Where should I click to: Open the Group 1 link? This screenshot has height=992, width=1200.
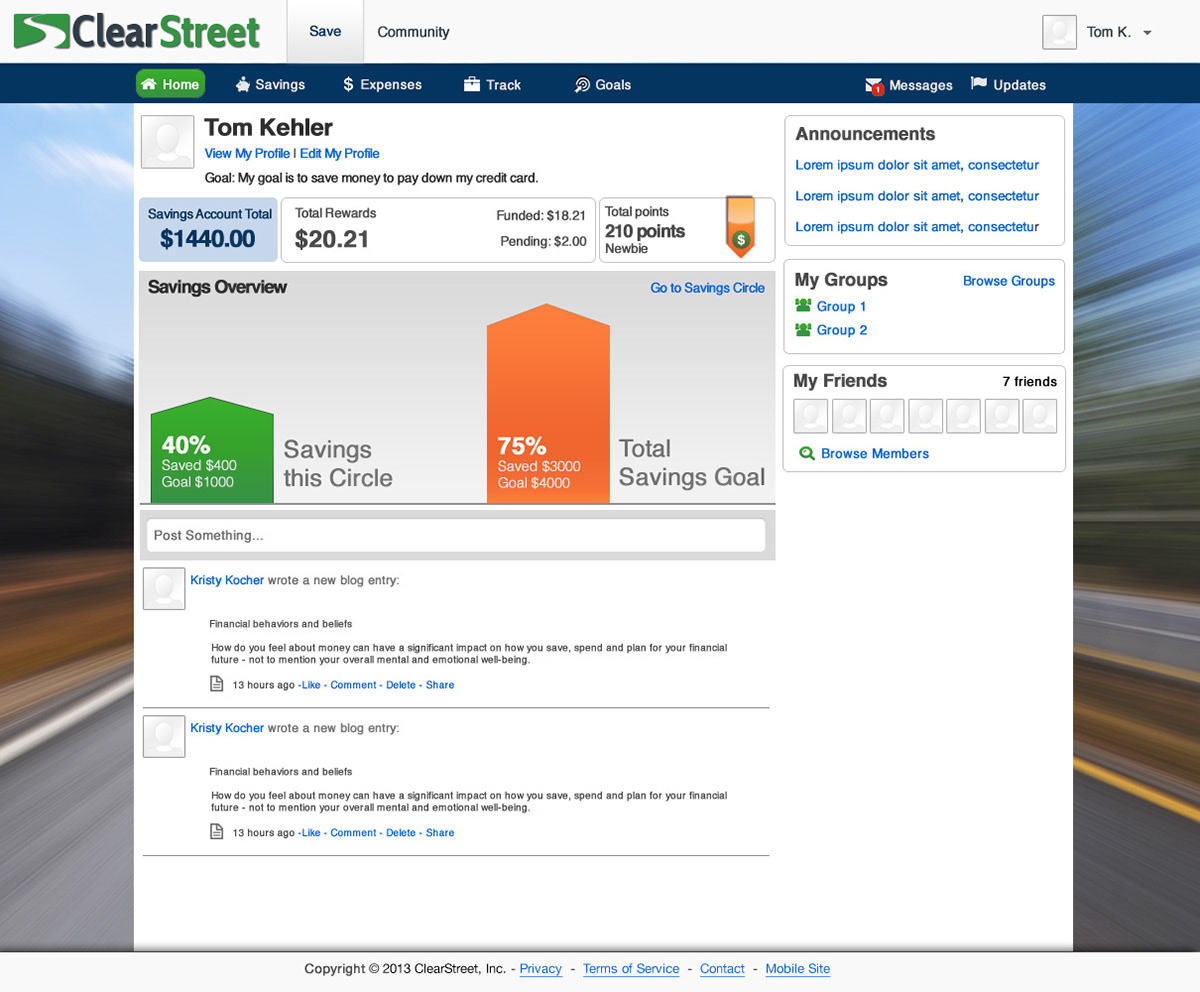click(x=842, y=306)
